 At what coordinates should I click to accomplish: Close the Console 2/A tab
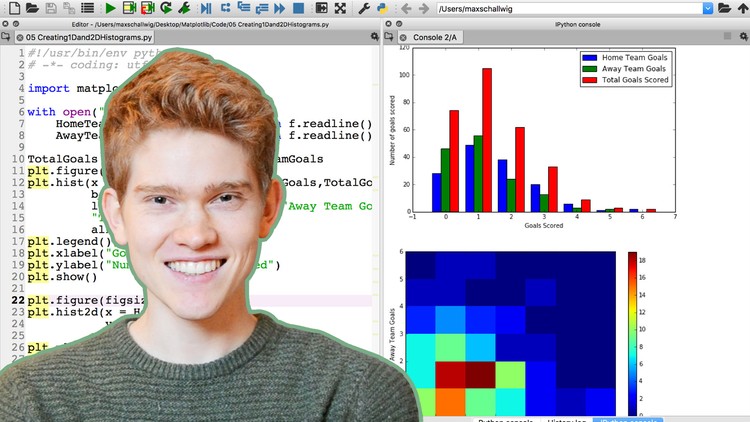(x=403, y=37)
